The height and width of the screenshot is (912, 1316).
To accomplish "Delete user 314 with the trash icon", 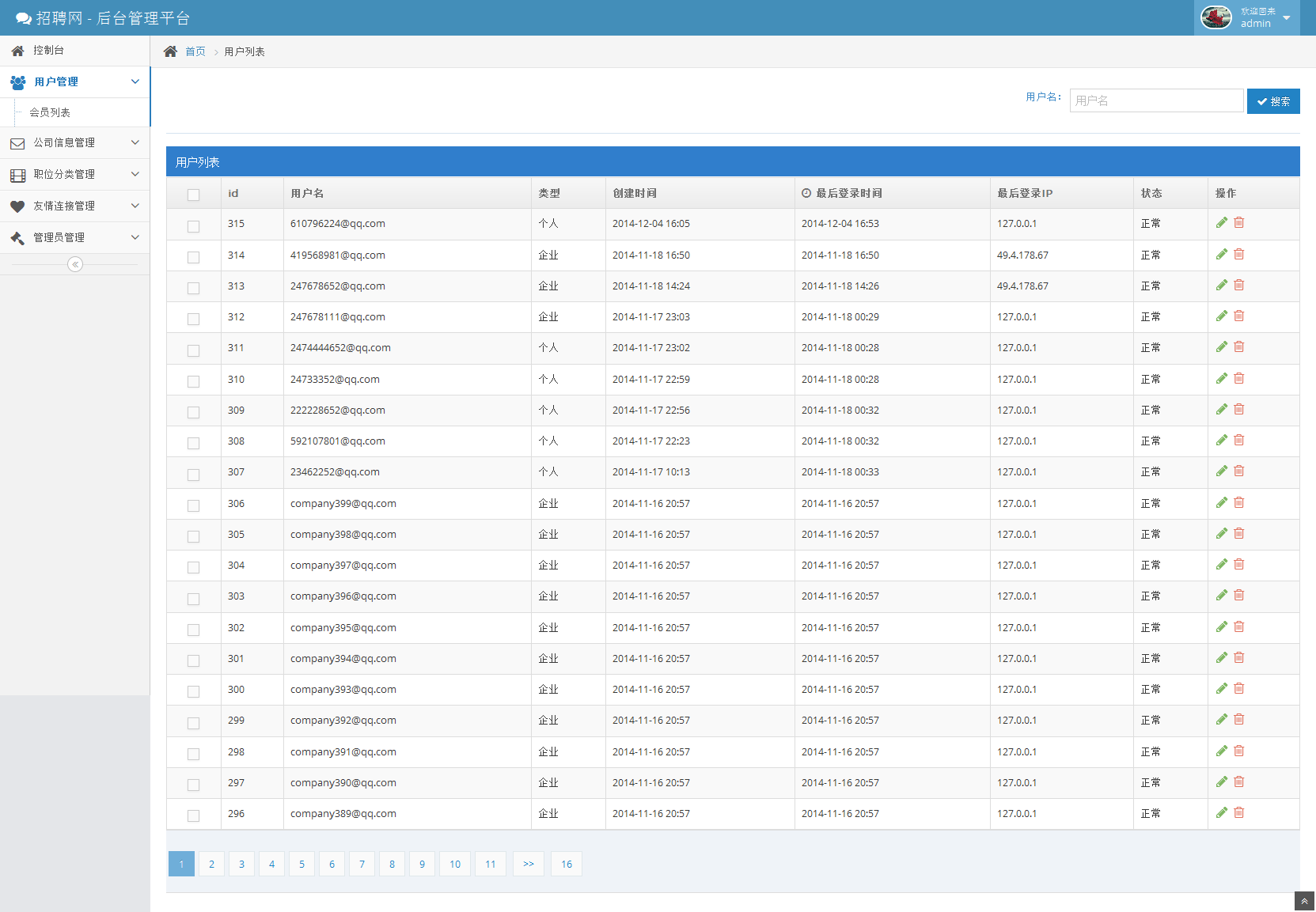I will point(1238,254).
